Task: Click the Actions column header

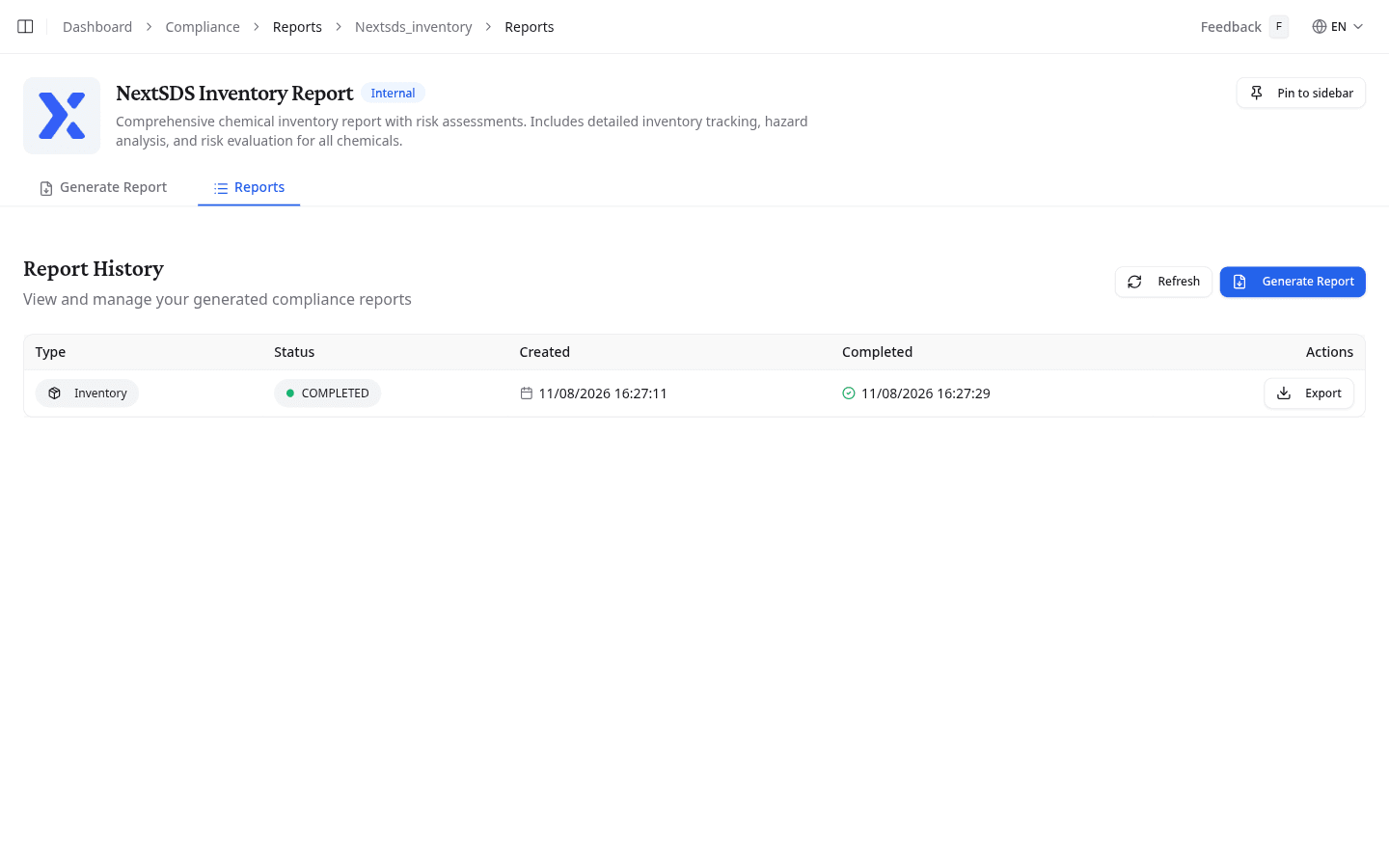Action: [1329, 352]
